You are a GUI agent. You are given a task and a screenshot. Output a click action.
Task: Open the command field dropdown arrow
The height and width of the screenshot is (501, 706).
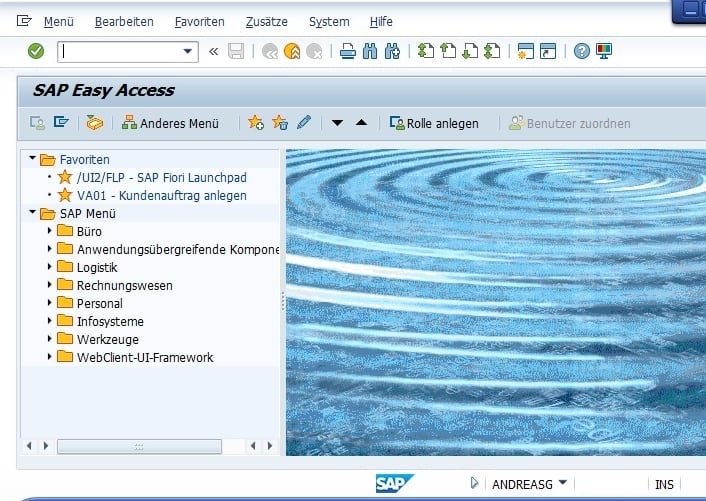point(188,51)
